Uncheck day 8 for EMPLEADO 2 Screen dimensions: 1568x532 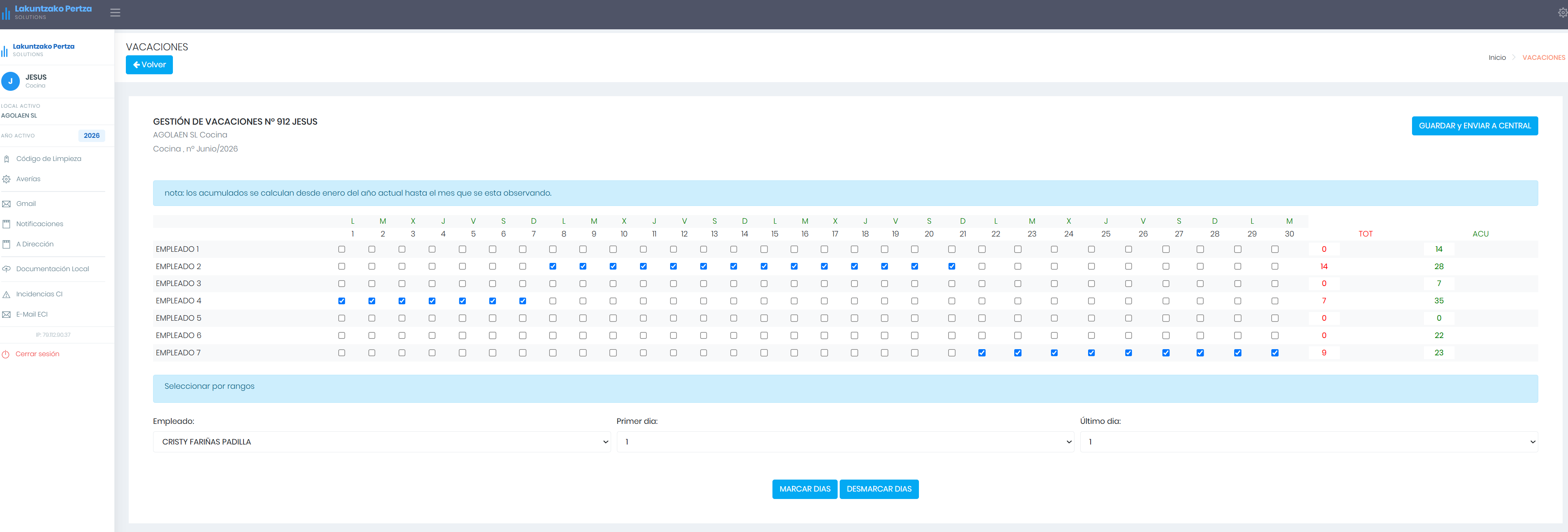coord(553,267)
